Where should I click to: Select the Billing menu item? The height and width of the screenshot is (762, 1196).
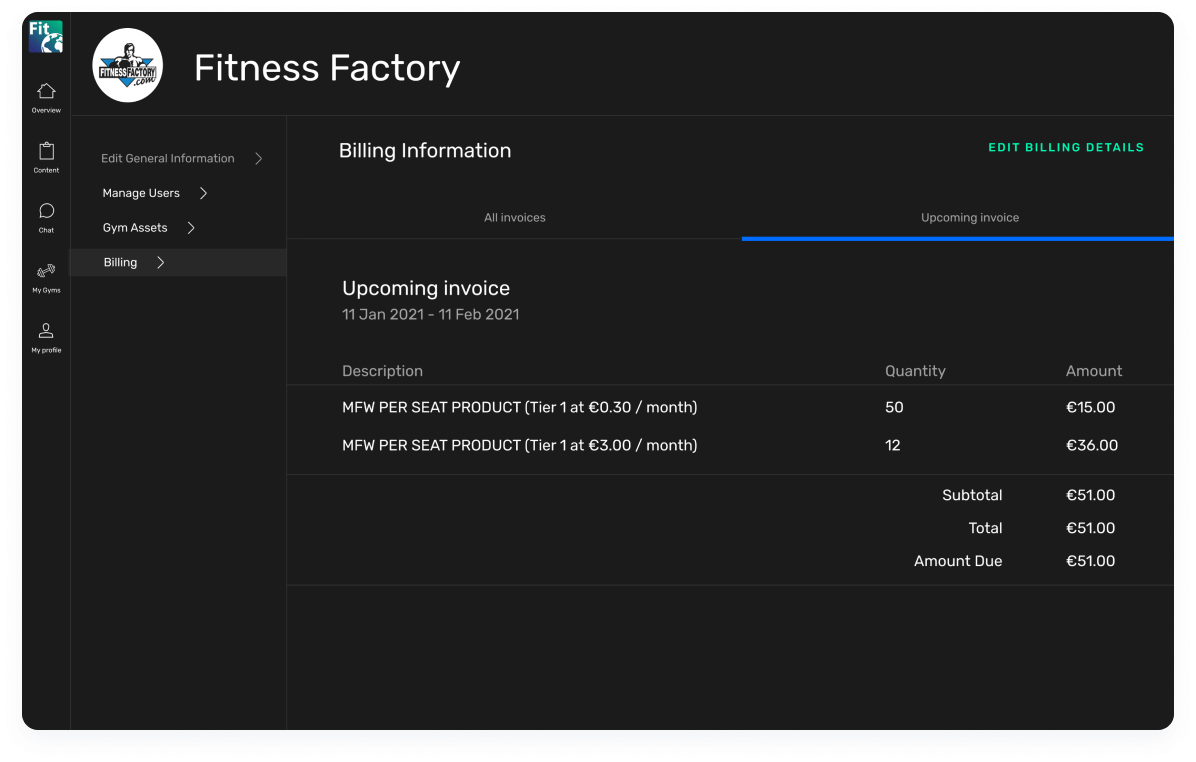coord(121,263)
